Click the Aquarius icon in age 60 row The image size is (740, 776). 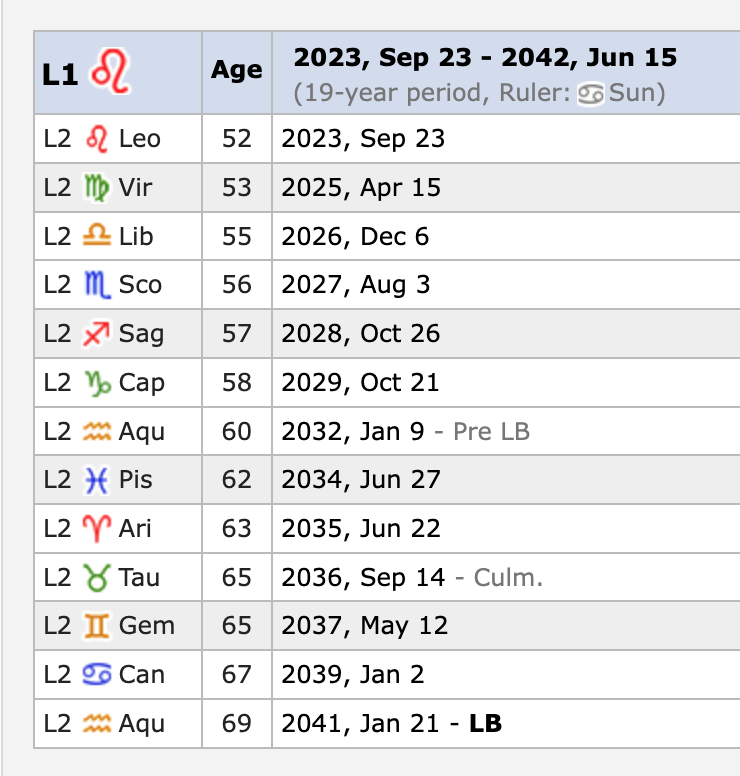coord(96,432)
